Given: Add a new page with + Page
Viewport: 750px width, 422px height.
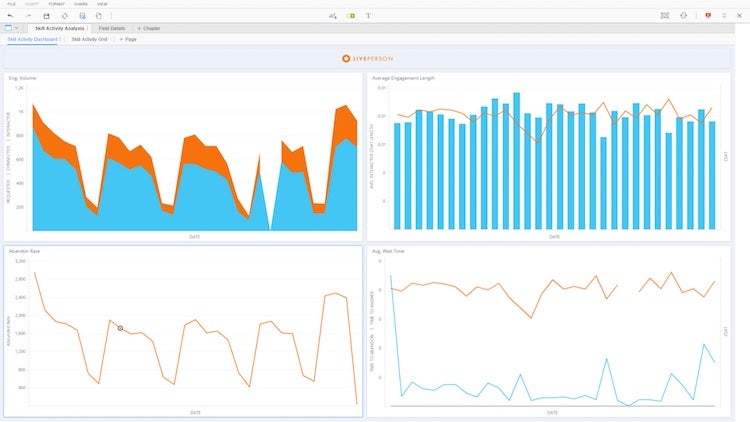Looking at the screenshot, I should pos(128,39).
